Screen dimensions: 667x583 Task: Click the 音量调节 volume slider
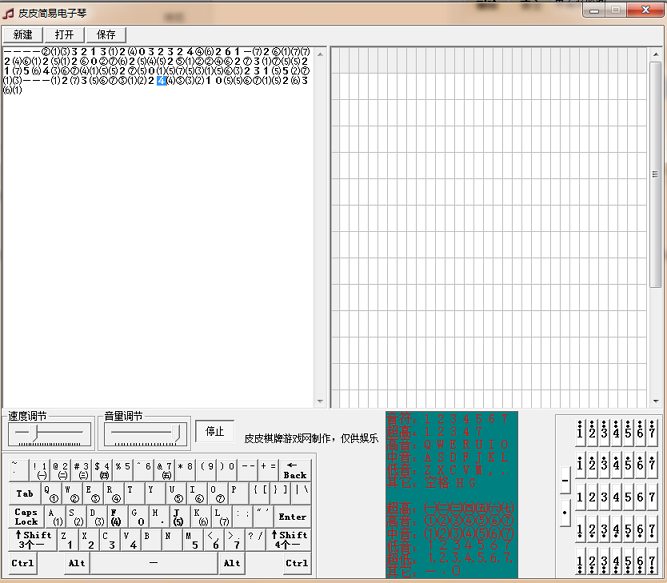tap(145, 433)
